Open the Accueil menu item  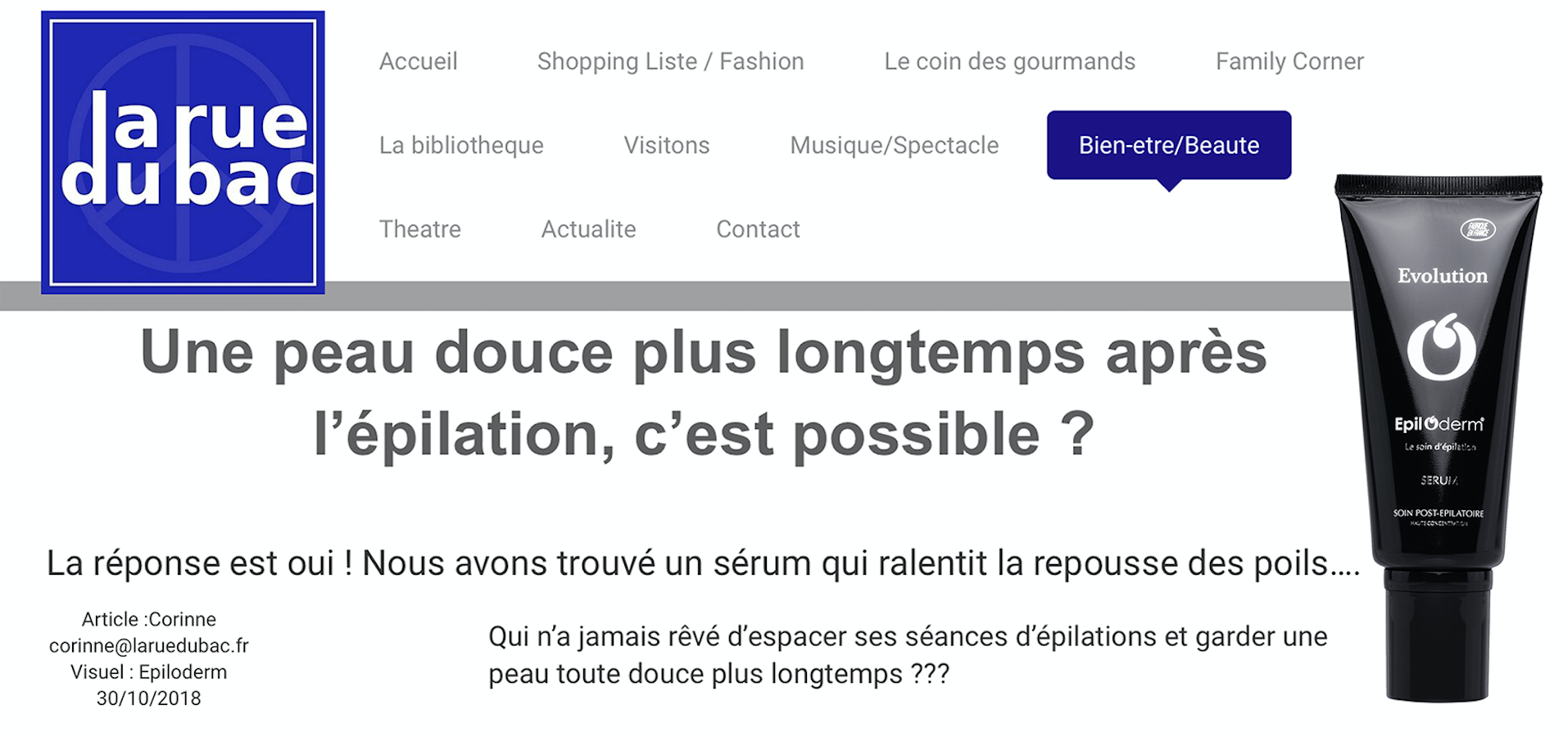click(x=418, y=61)
